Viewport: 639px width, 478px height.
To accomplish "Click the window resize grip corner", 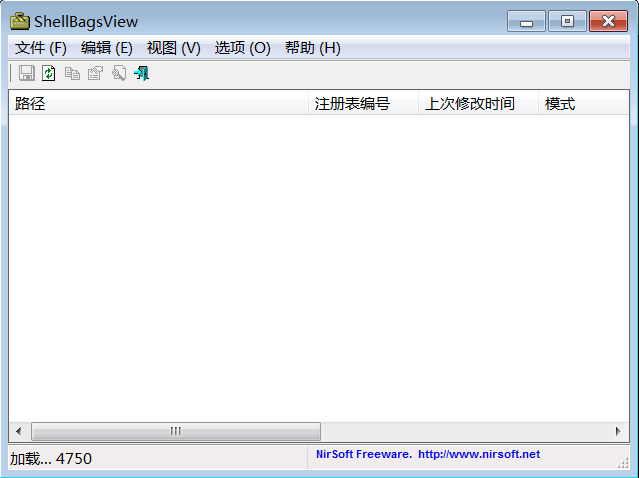I will pos(623,463).
